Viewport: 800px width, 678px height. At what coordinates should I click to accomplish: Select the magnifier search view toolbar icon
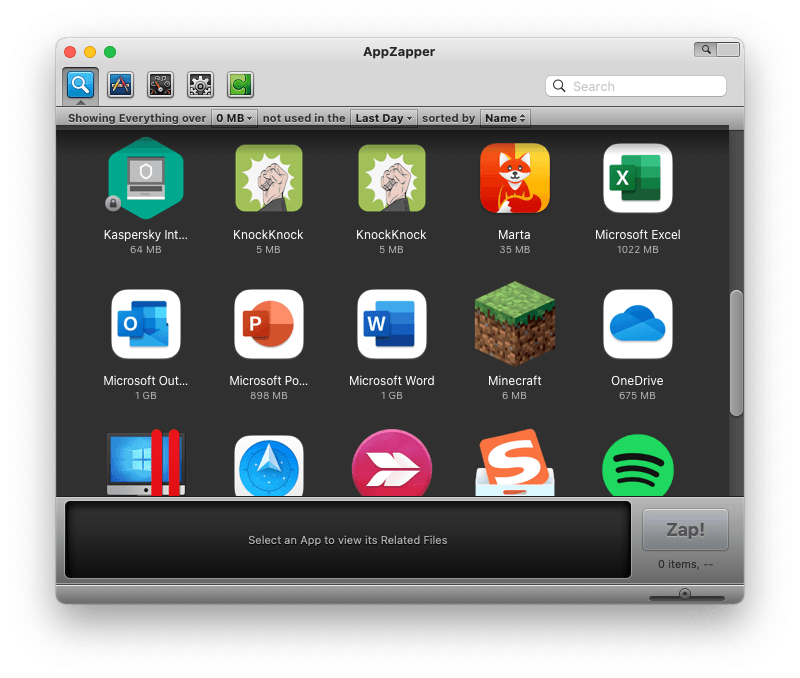[81, 84]
